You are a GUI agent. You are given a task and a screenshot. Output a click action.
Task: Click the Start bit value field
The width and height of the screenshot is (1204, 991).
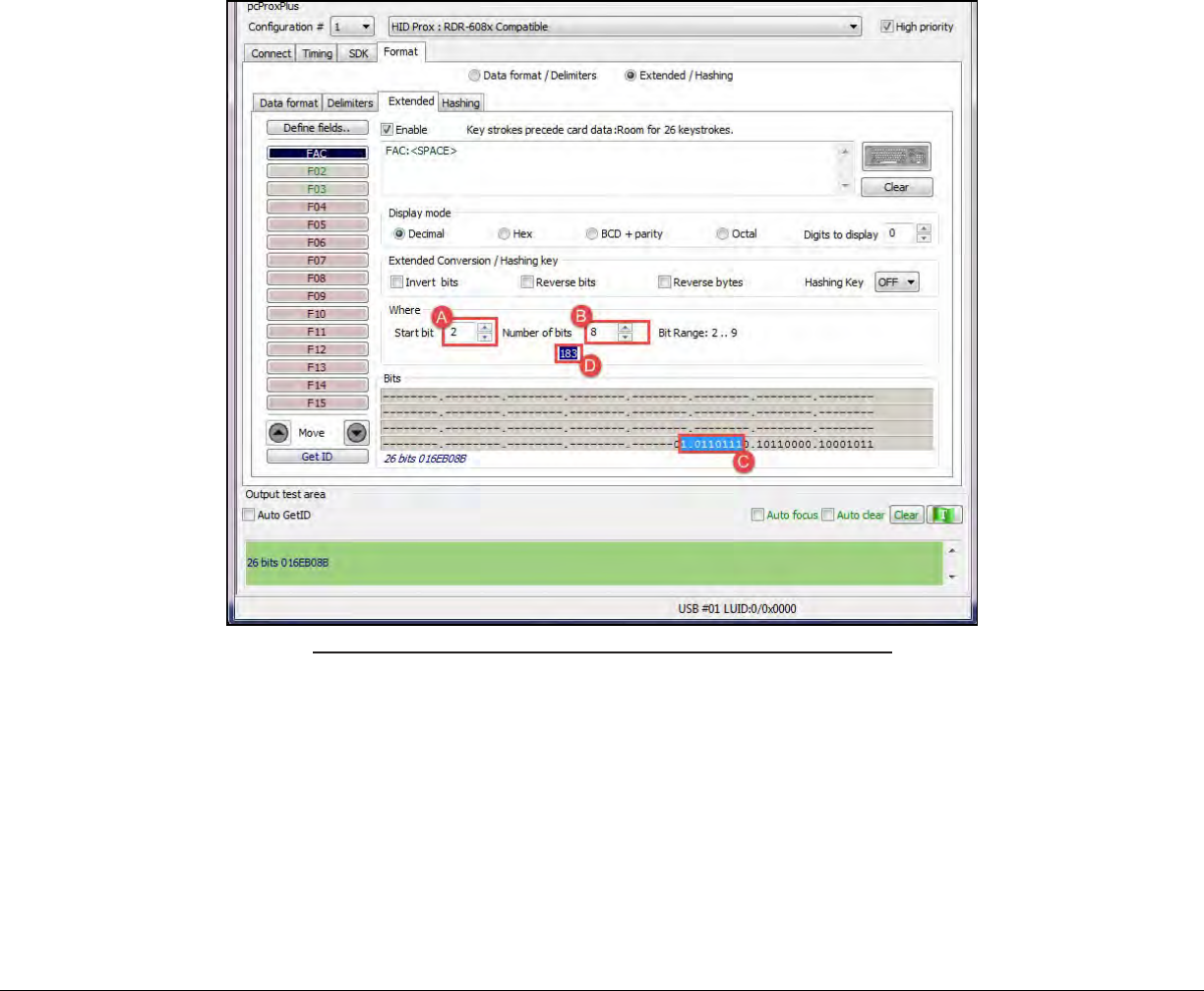460,333
